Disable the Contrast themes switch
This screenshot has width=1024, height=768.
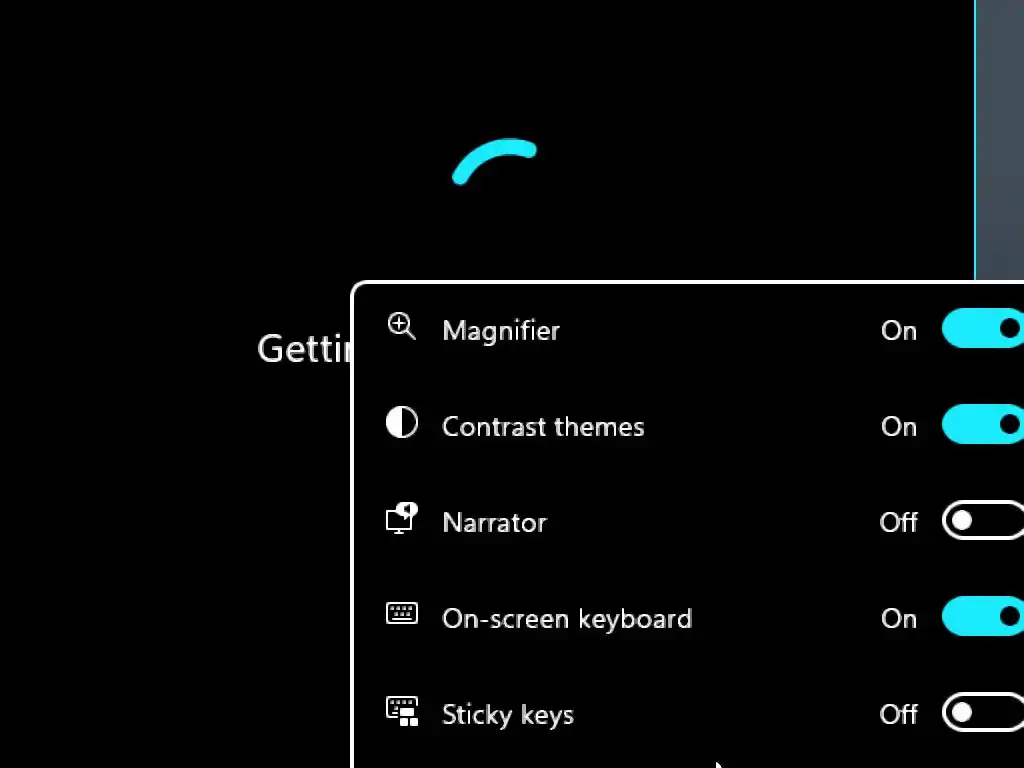point(983,424)
